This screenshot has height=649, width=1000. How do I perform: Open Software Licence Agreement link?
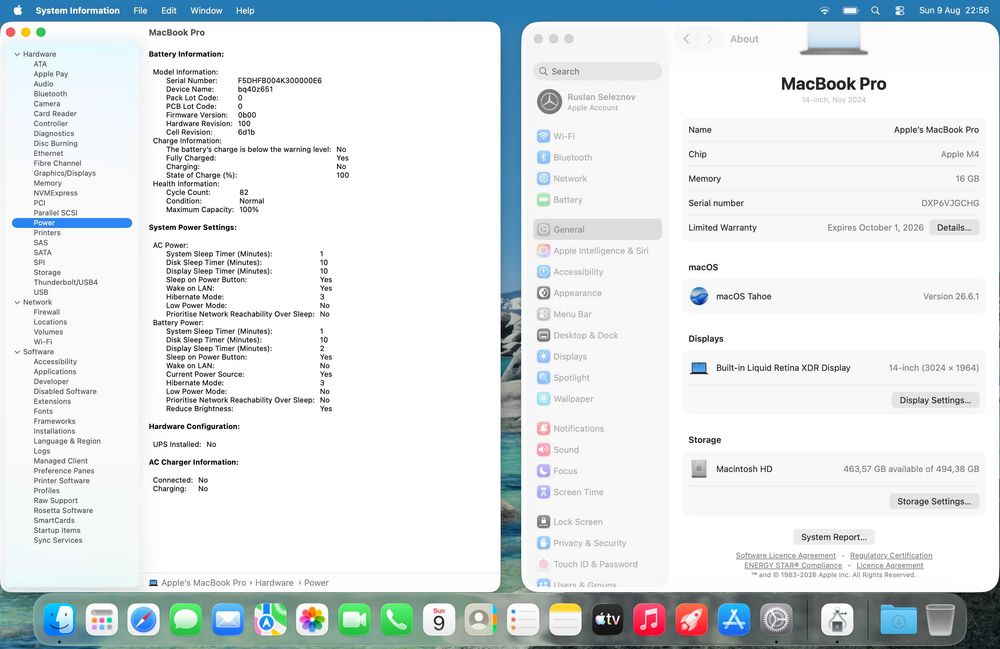(x=785, y=556)
